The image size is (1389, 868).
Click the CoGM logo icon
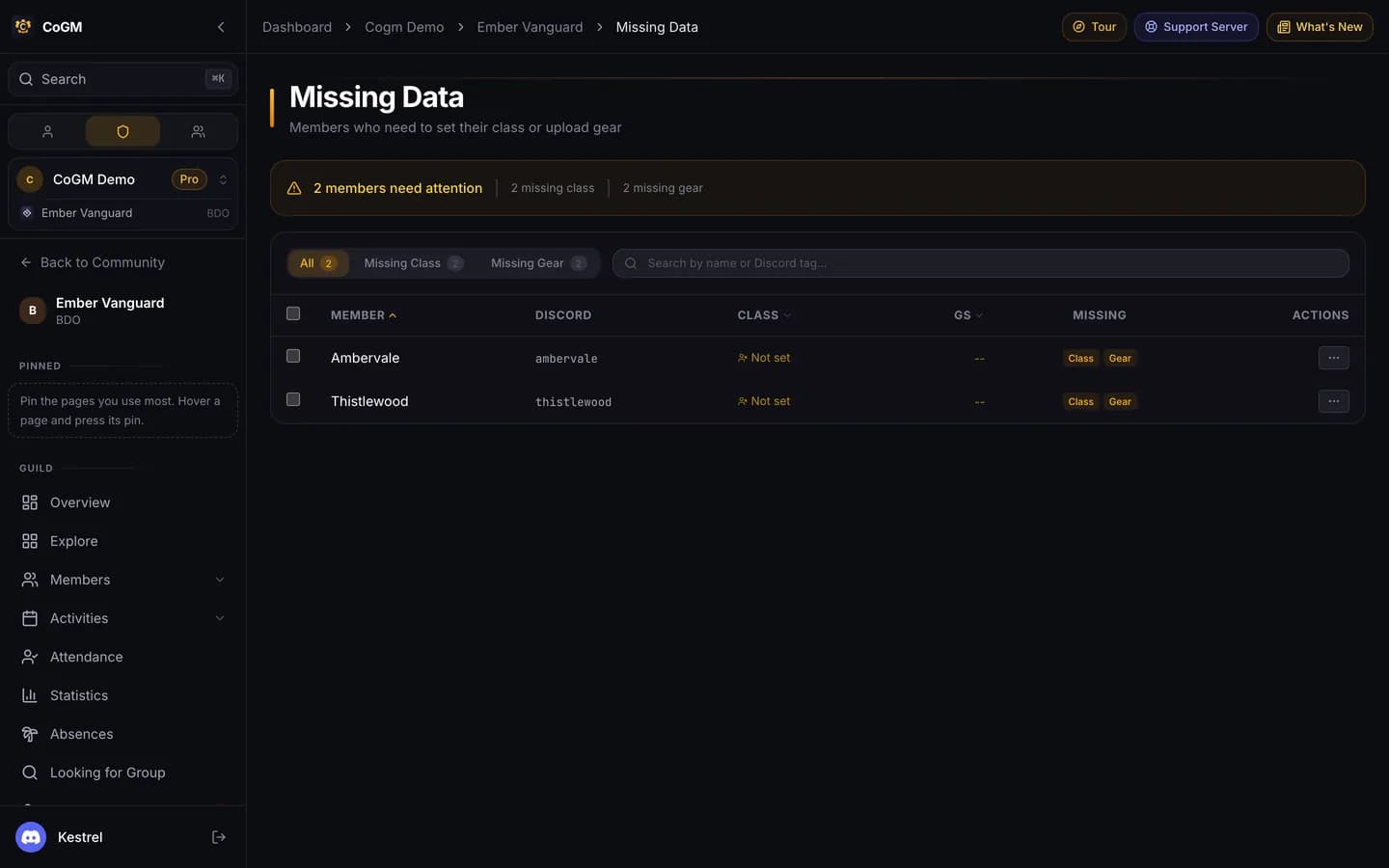tap(23, 27)
